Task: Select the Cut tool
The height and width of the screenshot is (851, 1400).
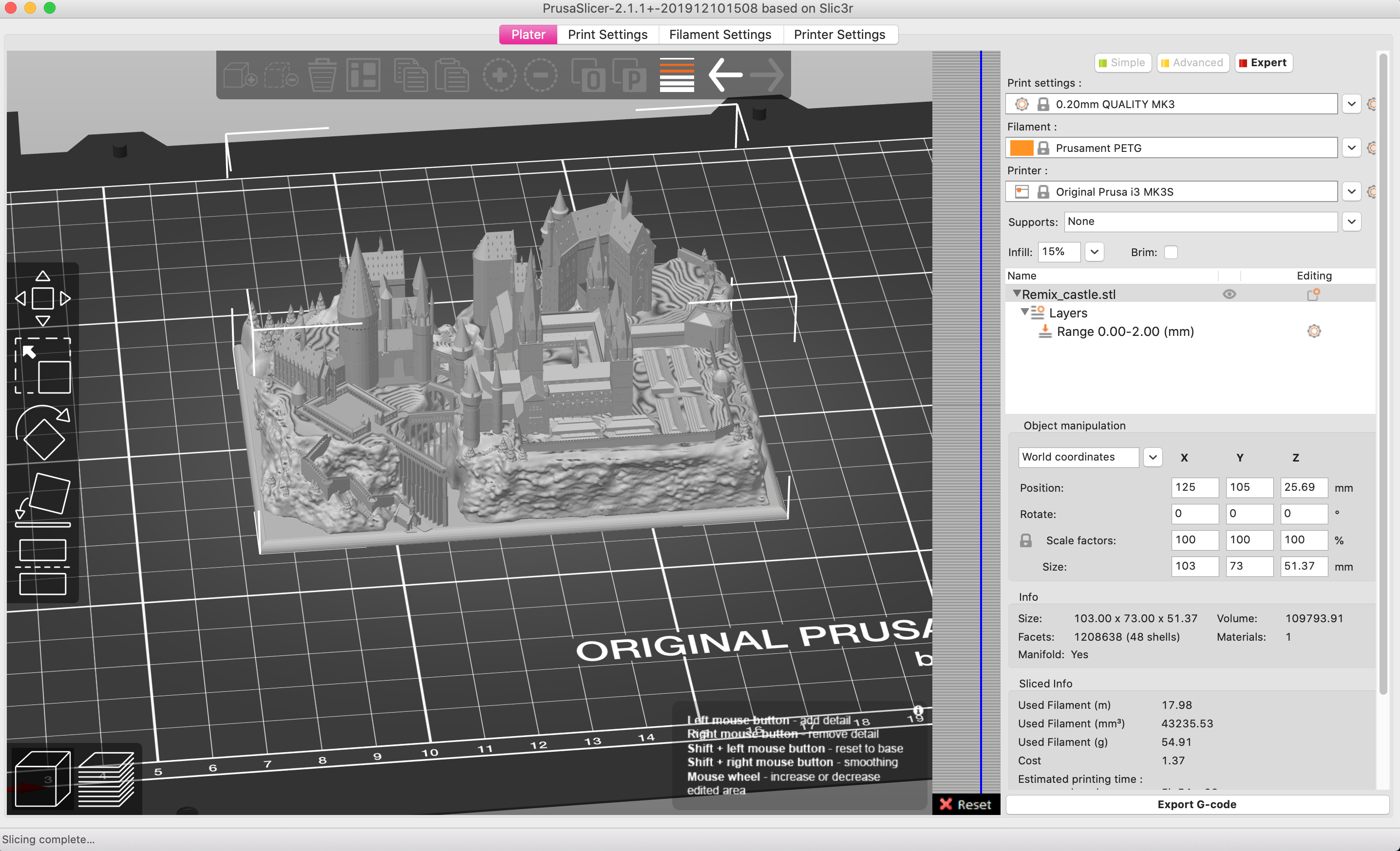Action: tap(42, 567)
